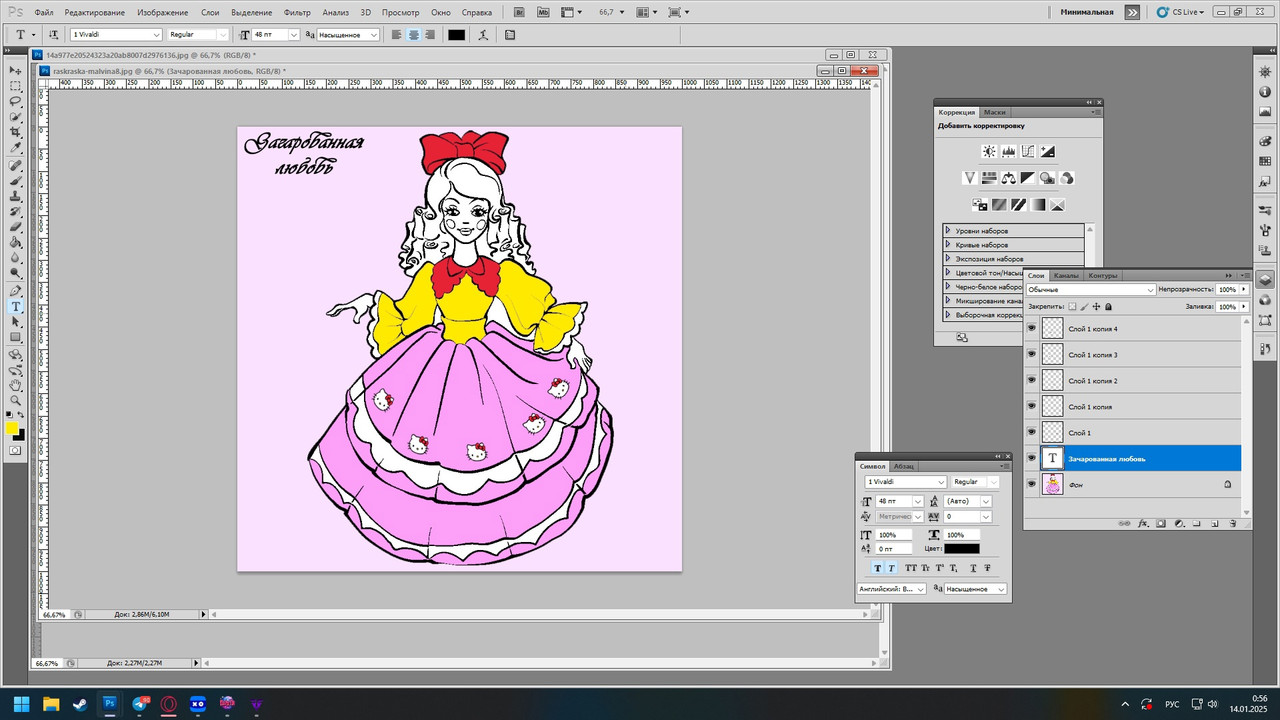Screen dimensions: 1280x720
Task: Open the fx layer style menu
Action: tap(1143, 523)
